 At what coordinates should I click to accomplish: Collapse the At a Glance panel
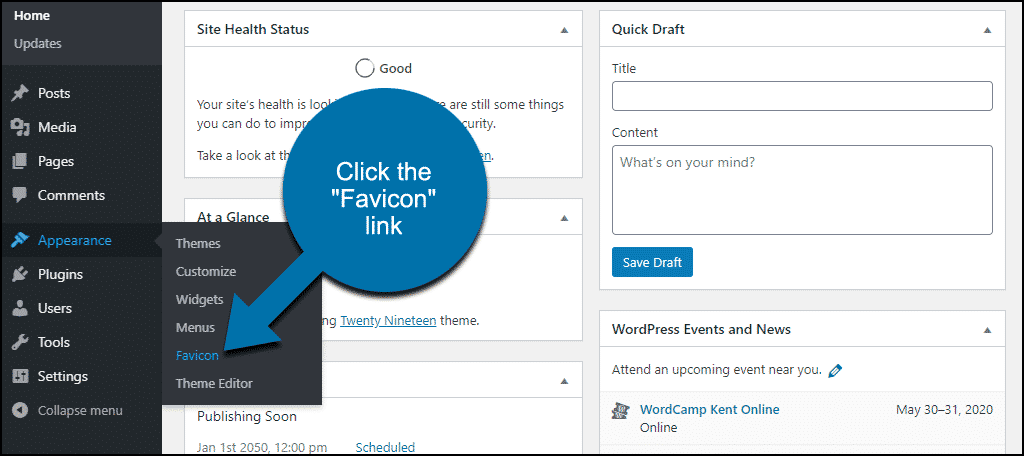(564, 218)
